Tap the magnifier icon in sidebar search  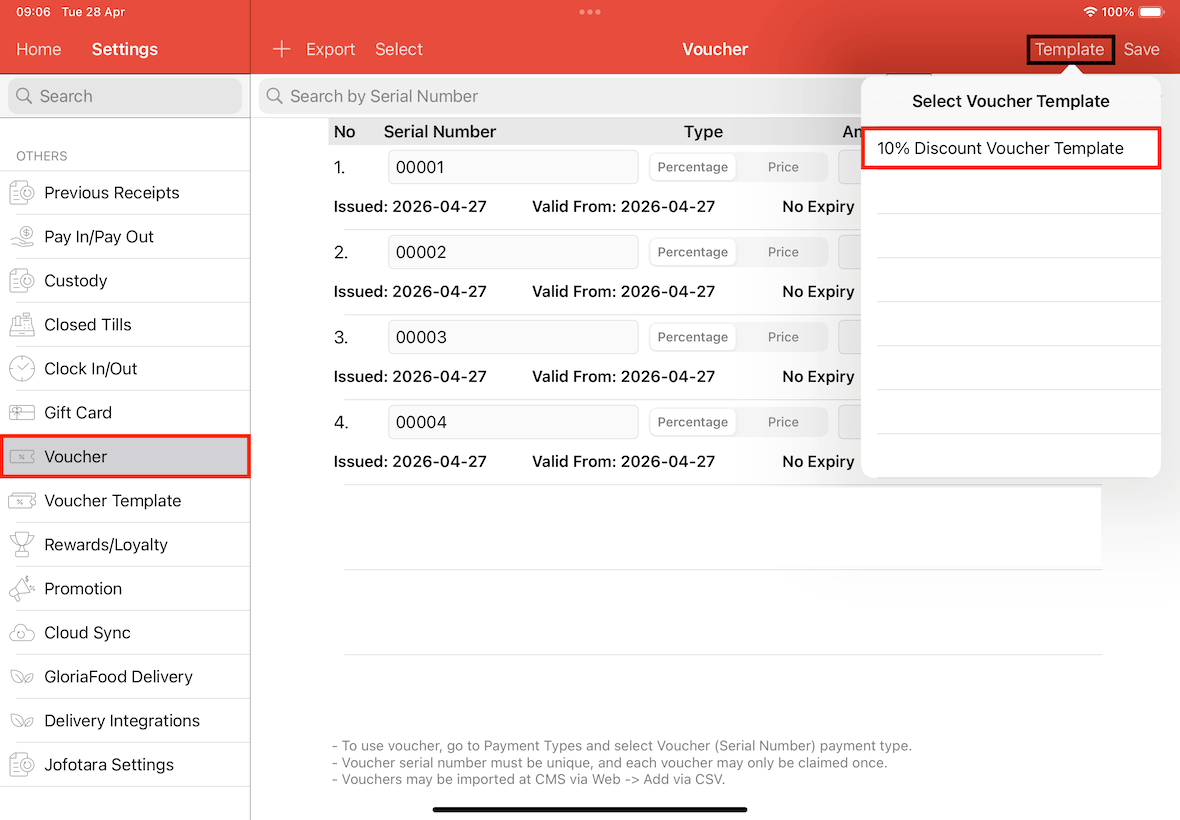click(24, 96)
